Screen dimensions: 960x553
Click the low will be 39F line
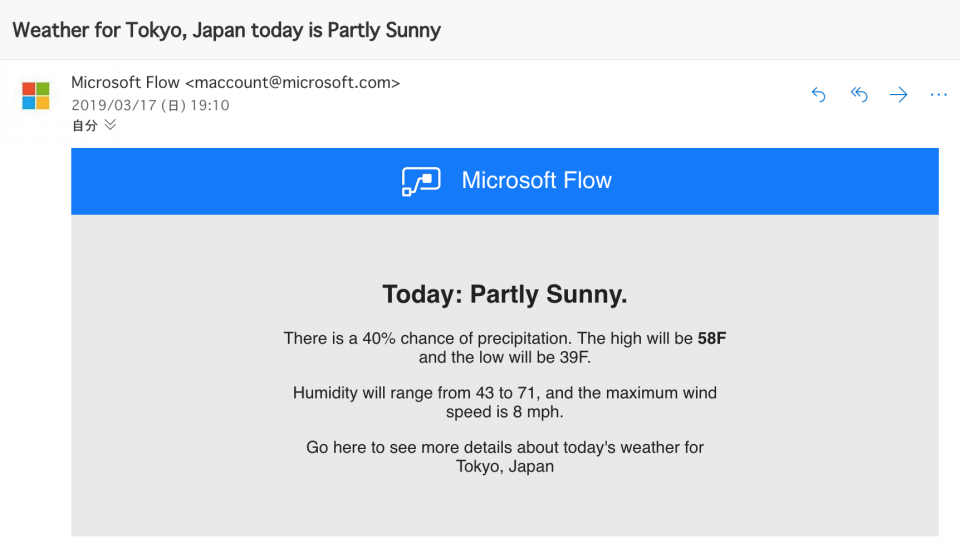[x=504, y=357]
